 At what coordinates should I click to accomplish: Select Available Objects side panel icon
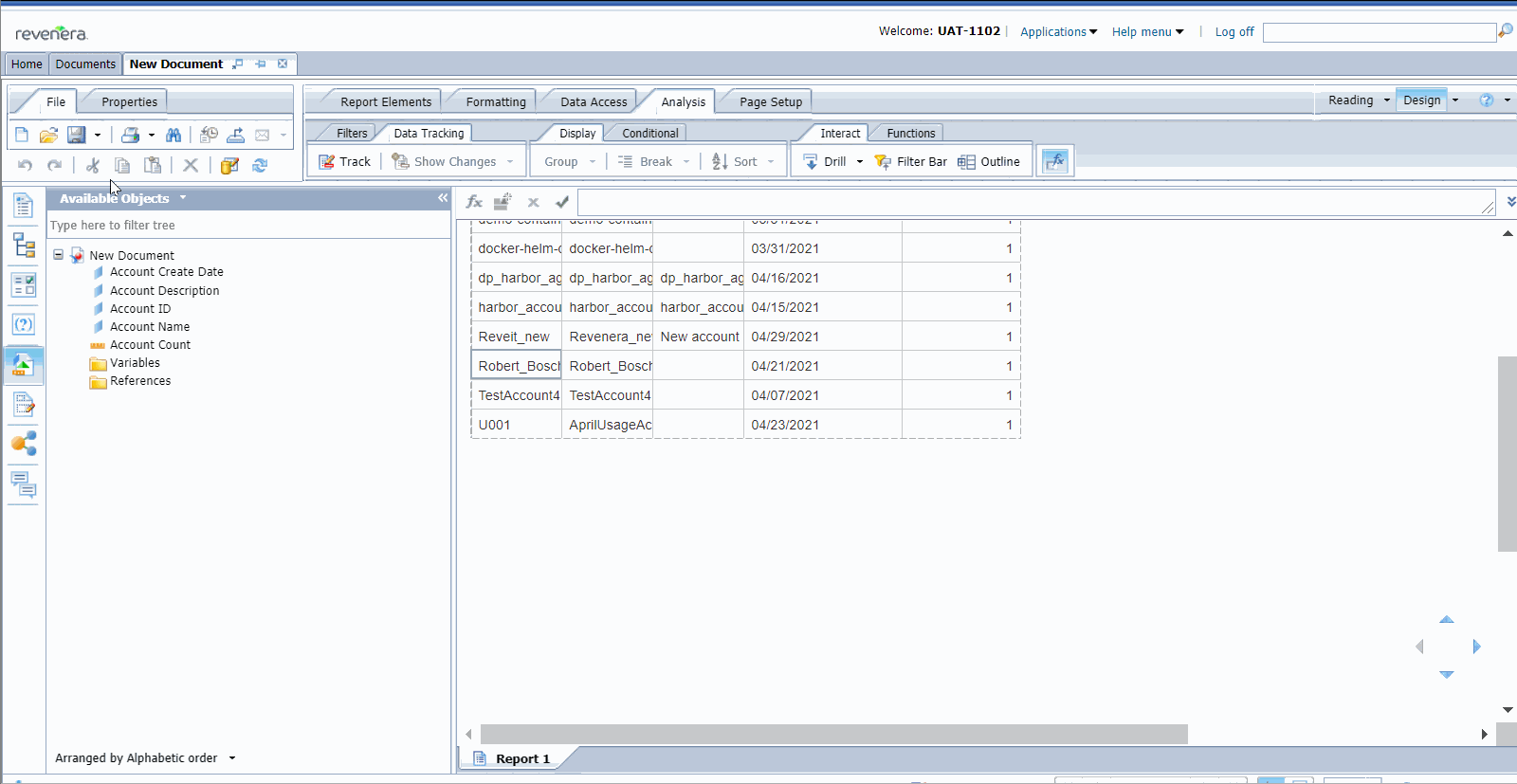(x=24, y=364)
